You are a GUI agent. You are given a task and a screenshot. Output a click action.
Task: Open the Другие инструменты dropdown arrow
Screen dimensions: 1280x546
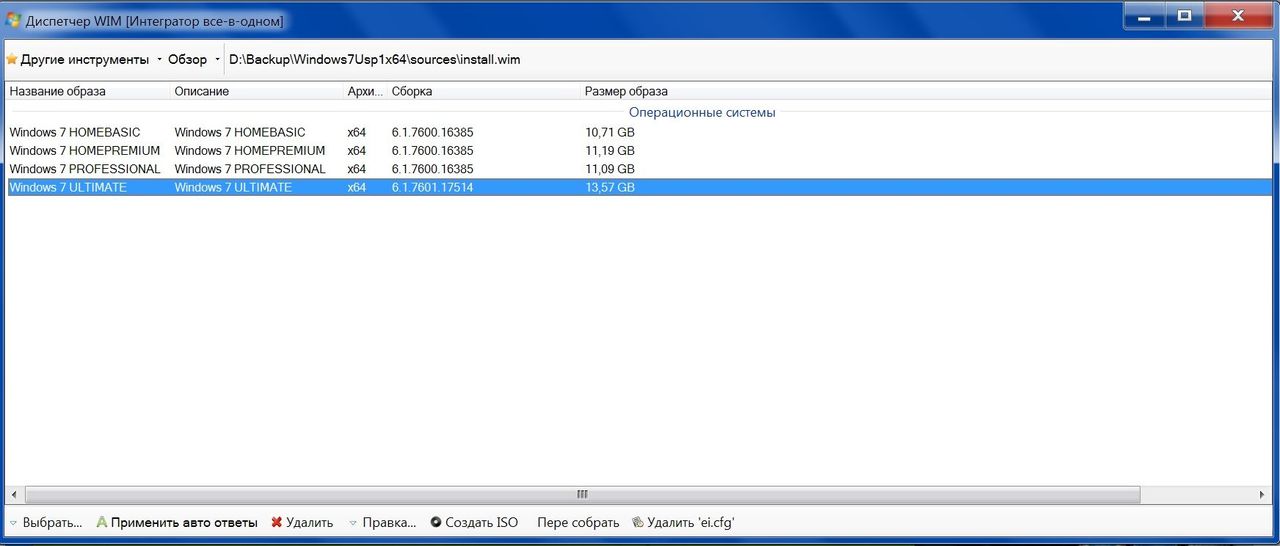tap(159, 60)
